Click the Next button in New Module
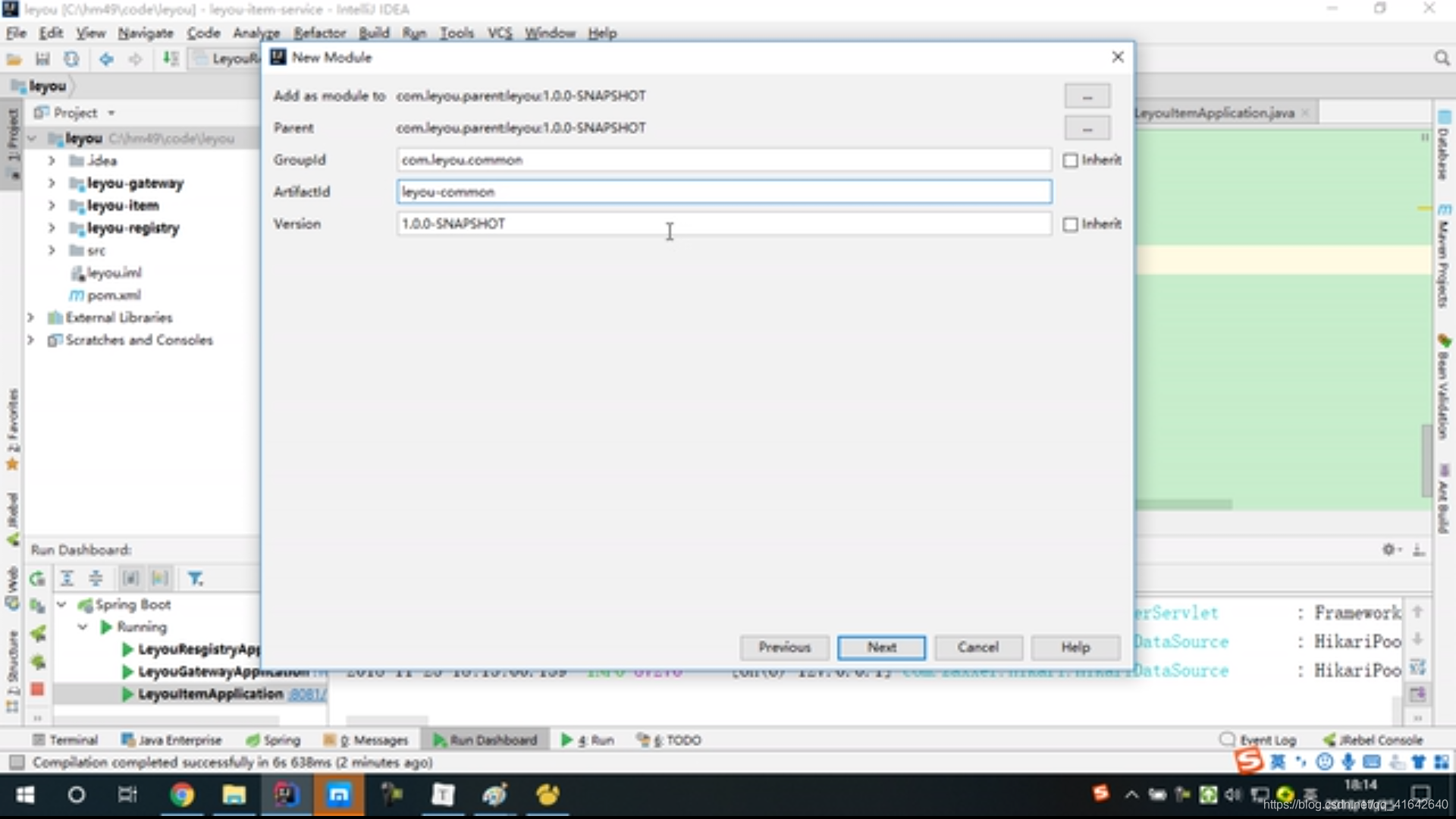 pyautogui.click(x=881, y=648)
